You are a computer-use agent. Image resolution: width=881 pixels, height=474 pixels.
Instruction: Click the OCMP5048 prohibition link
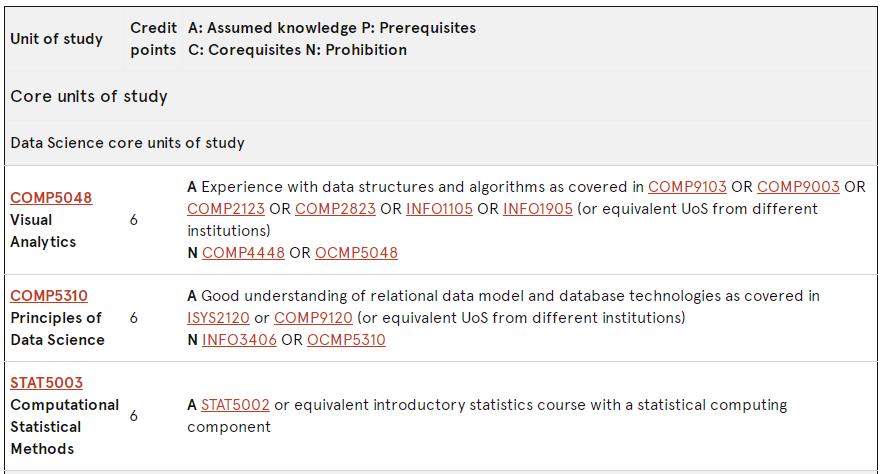click(x=356, y=253)
